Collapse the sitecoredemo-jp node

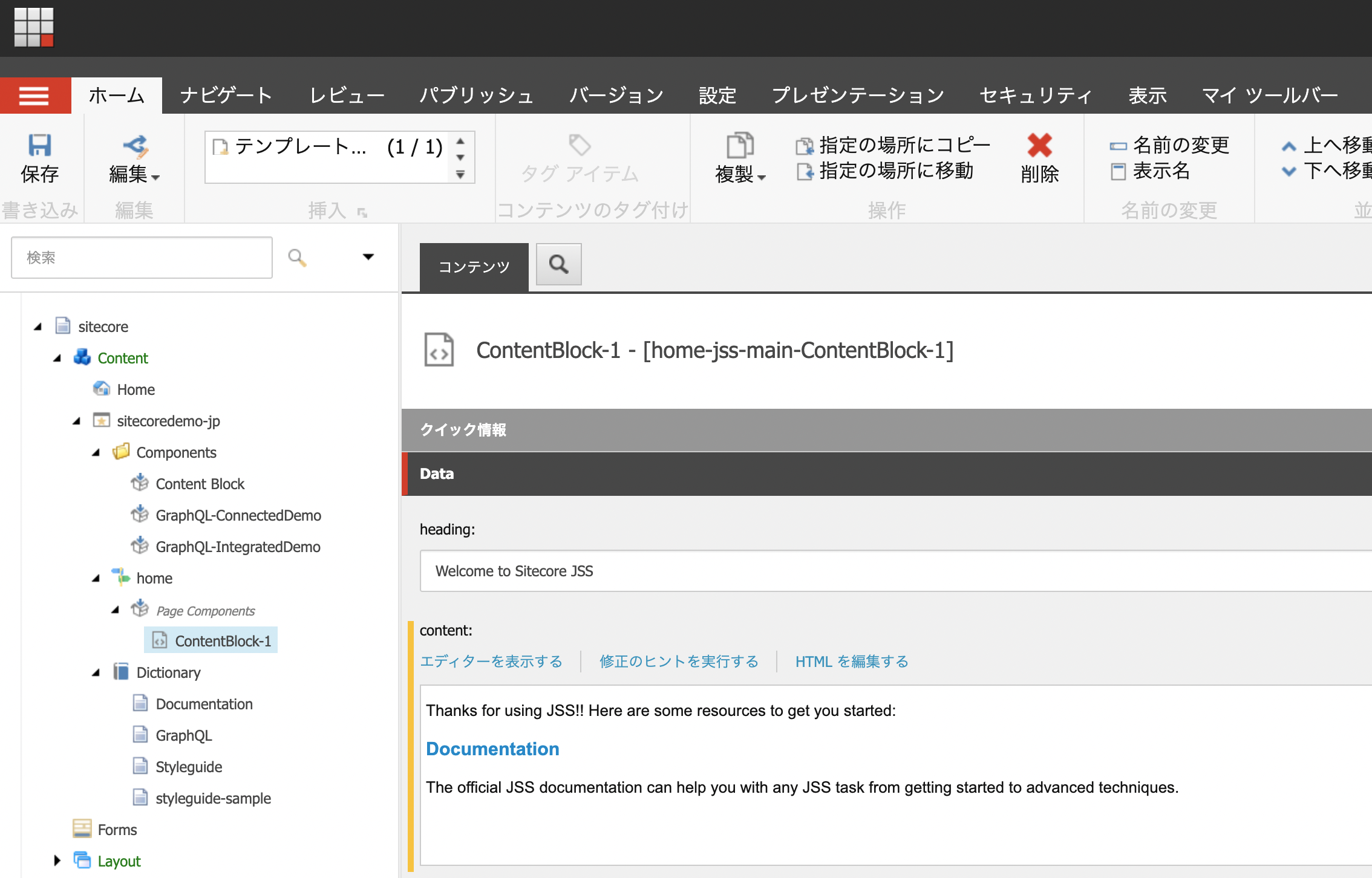[77, 421]
